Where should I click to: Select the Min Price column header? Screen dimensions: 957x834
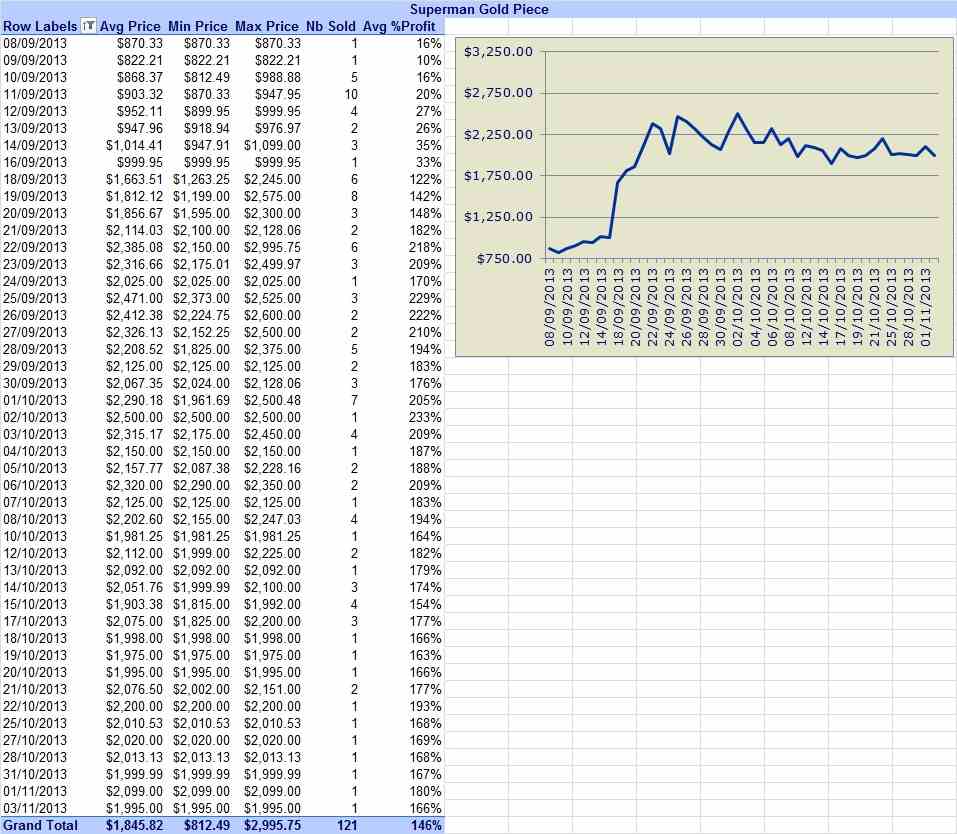tap(198, 26)
